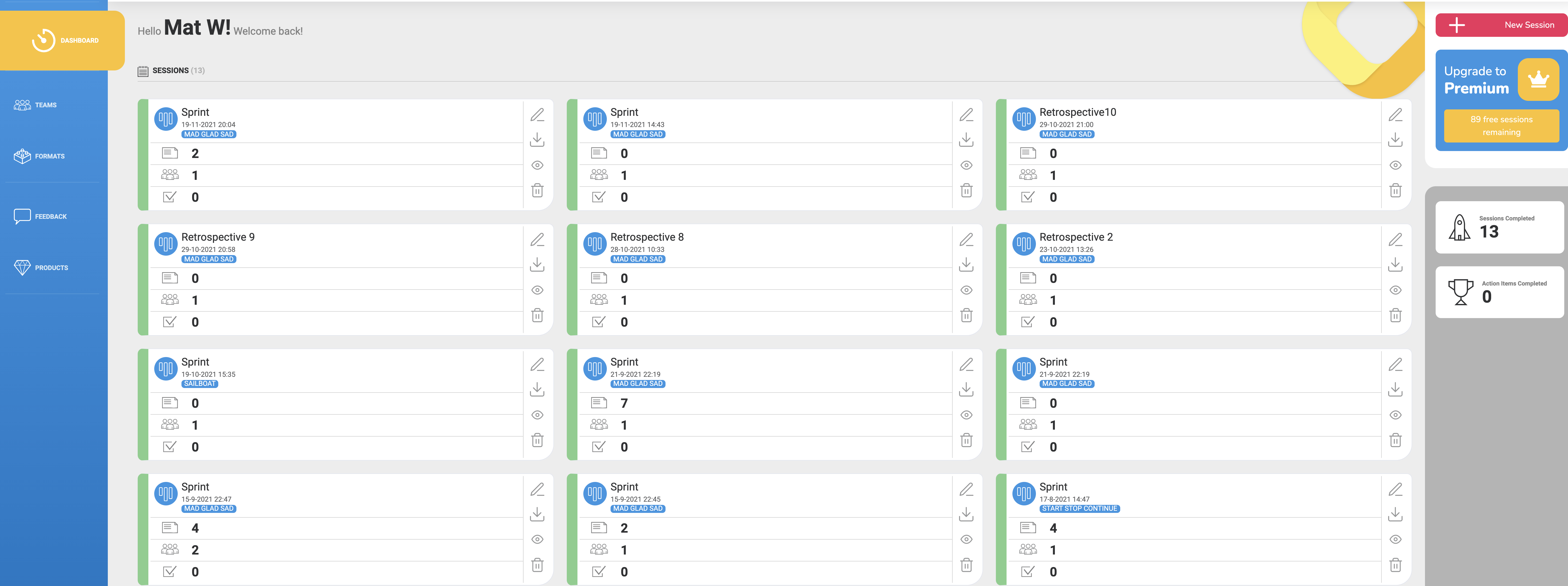Start a New Session
This screenshot has width=1568, height=586.
coord(1501,25)
